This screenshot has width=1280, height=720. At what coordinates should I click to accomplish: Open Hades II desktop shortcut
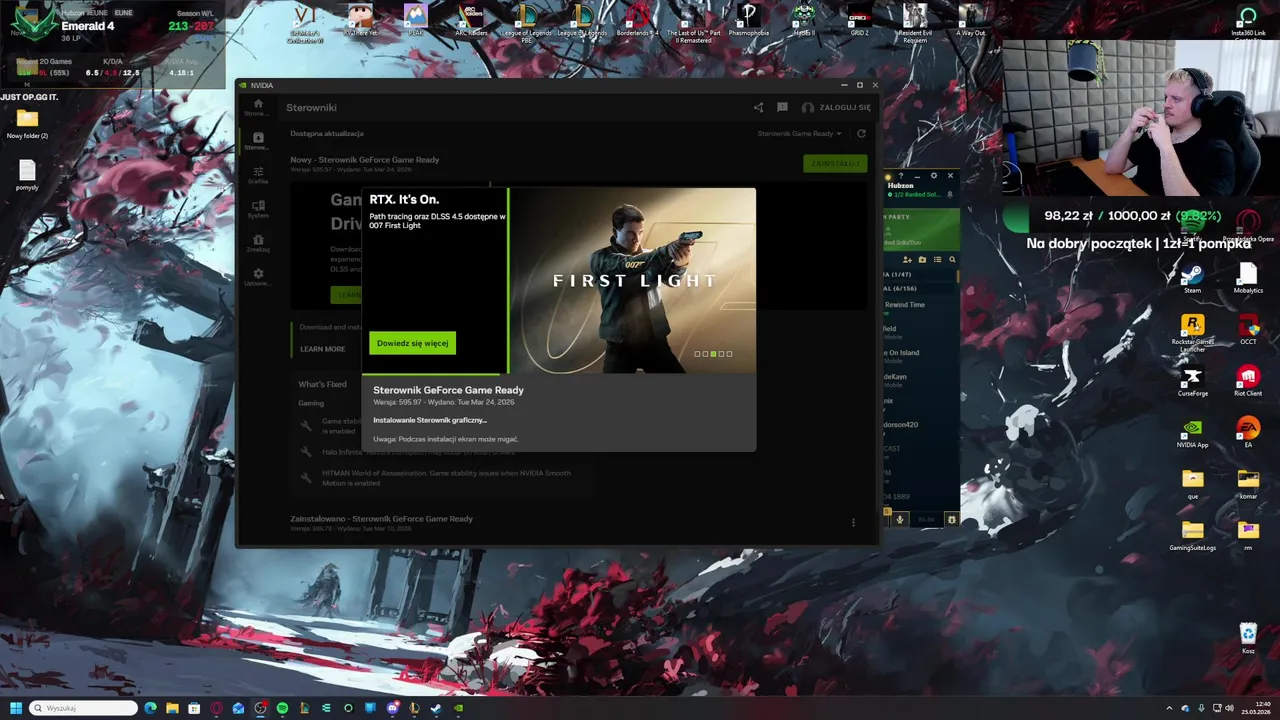[804, 20]
